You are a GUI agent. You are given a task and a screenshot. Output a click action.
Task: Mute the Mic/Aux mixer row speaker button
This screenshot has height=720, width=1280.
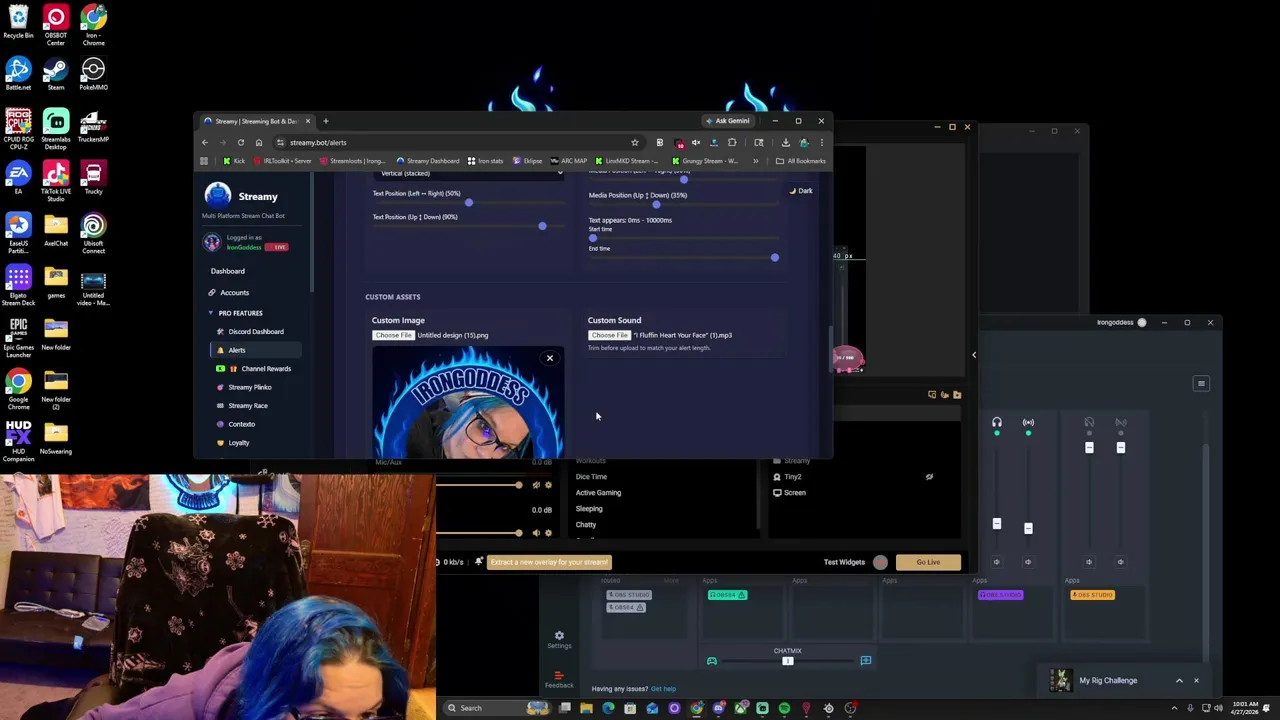[x=536, y=485]
